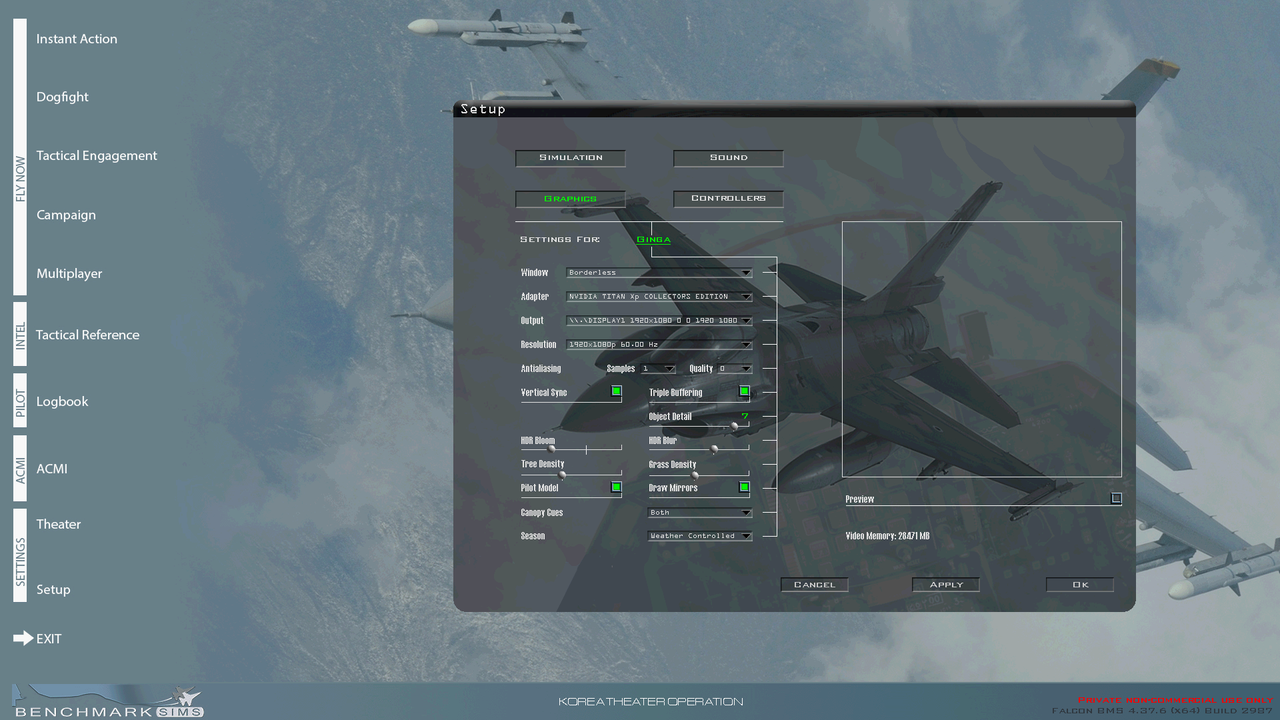Switch to the Sound tab
The height and width of the screenshot is (720, 1280).
coord(728,158)
